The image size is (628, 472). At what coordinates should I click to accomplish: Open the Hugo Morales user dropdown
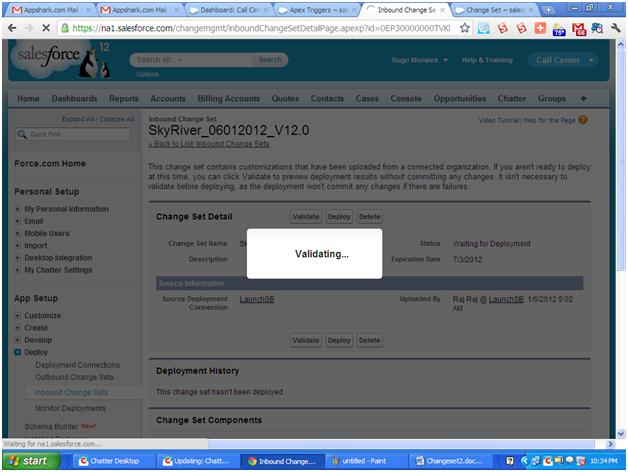(x=419, y=60)
